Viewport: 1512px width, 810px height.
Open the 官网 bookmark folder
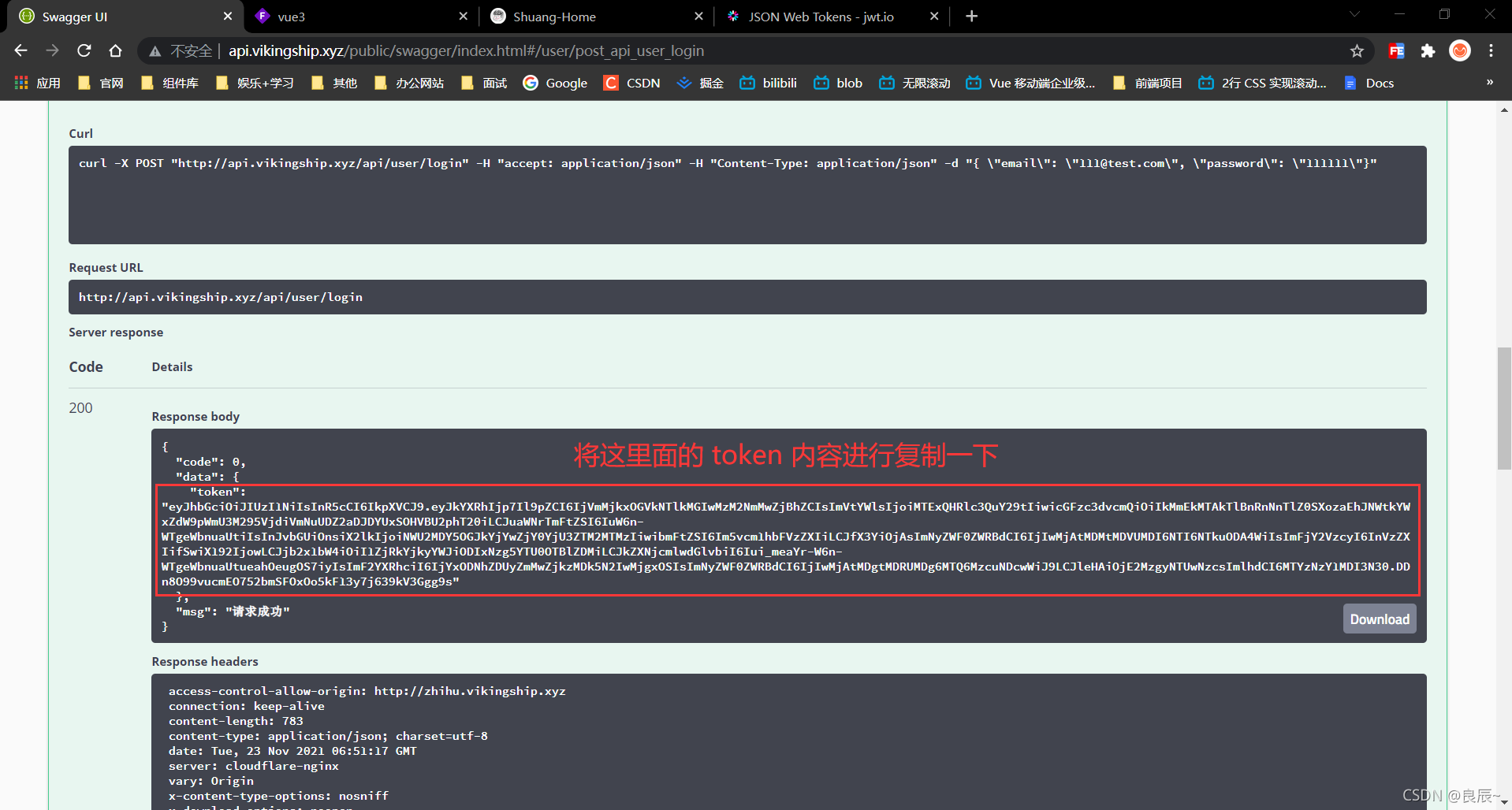point(101,83)
